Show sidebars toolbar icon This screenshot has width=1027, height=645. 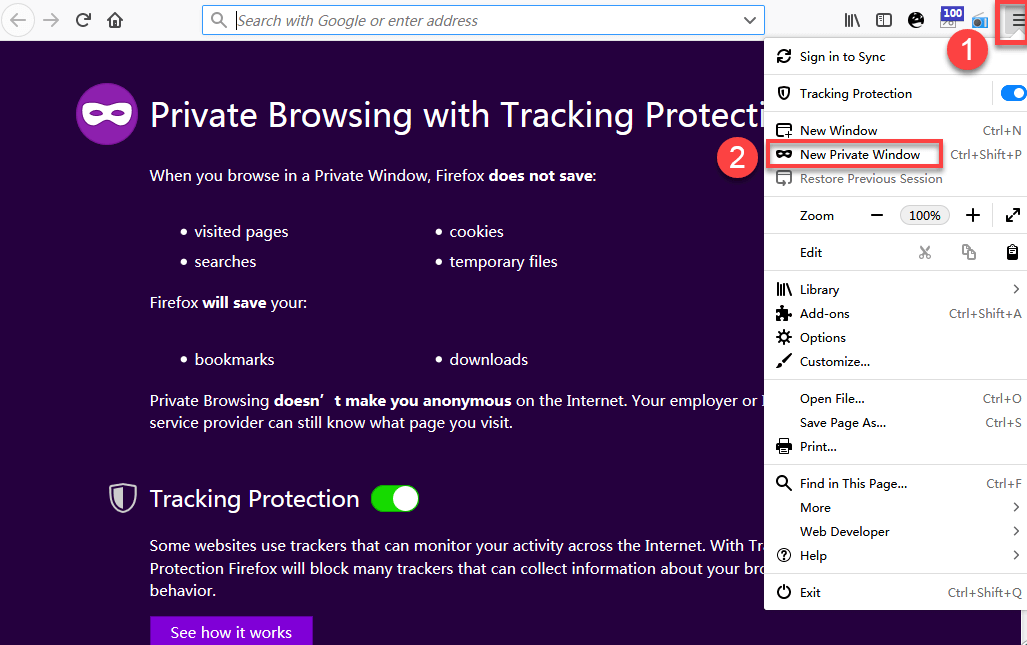[x=884, y=20]
